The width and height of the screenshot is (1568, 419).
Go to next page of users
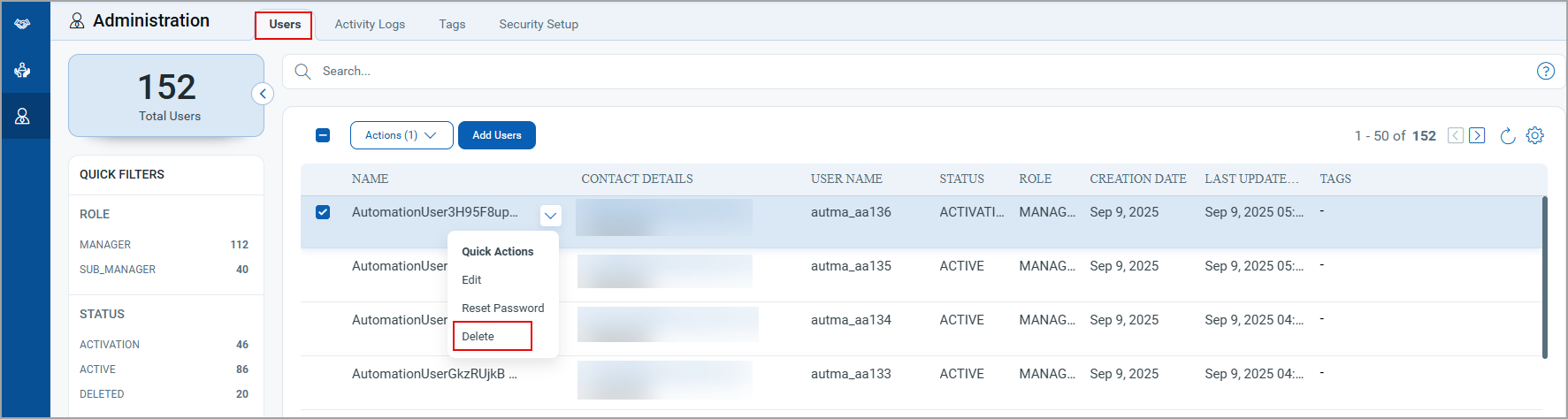[x=1477, y=135]
